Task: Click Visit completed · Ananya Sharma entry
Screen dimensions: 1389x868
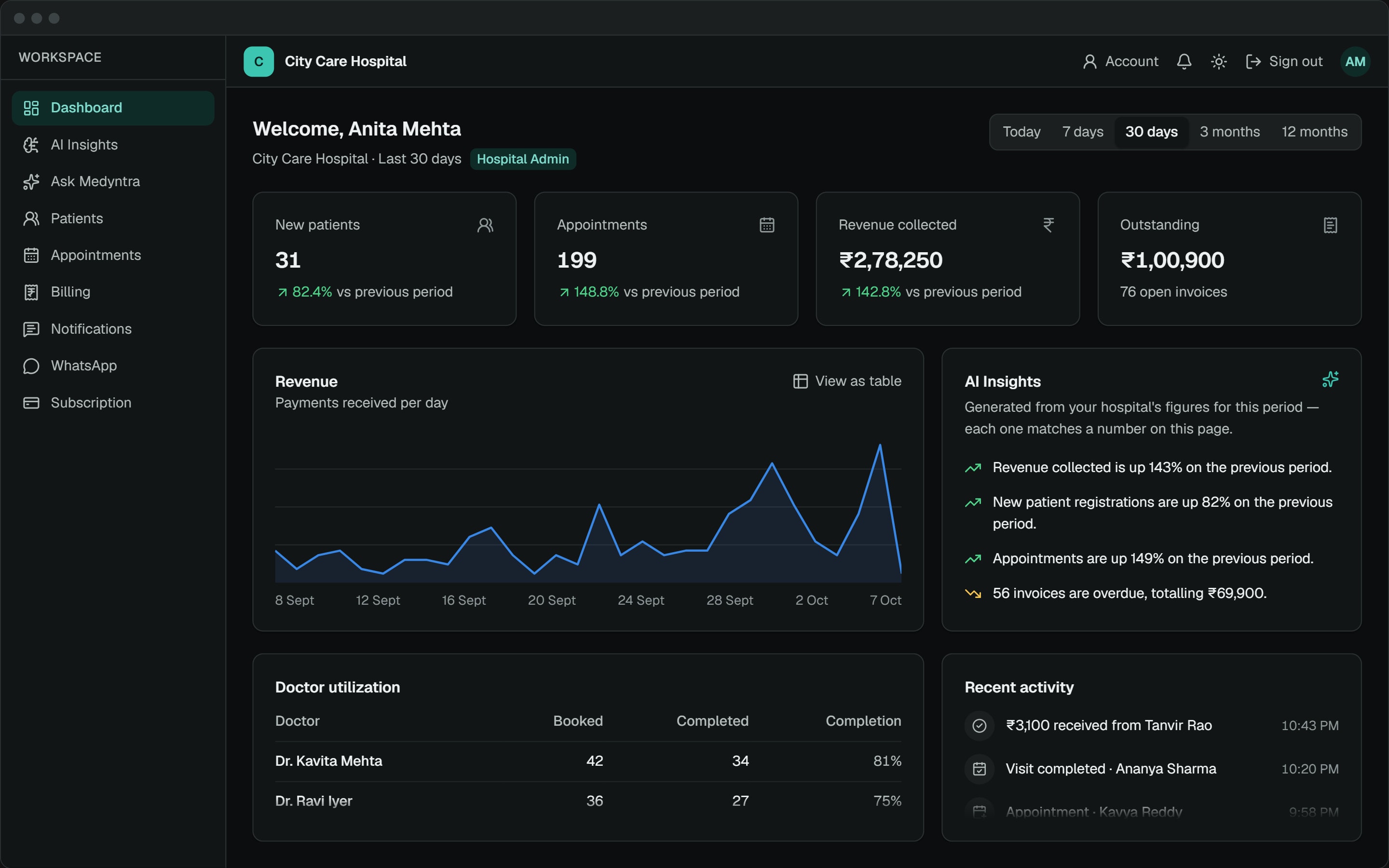Action: pyautogui.click(x=1111, y=769)
